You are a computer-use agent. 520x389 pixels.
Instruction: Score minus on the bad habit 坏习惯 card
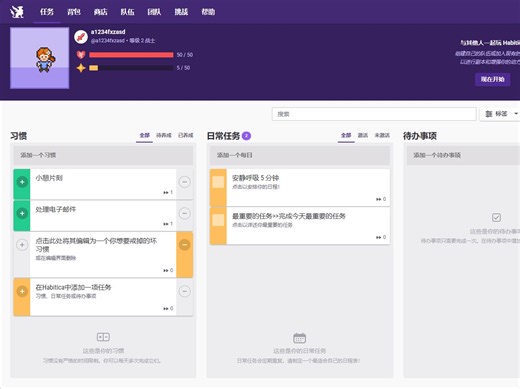pyautogui.click(x=184, y=245)
